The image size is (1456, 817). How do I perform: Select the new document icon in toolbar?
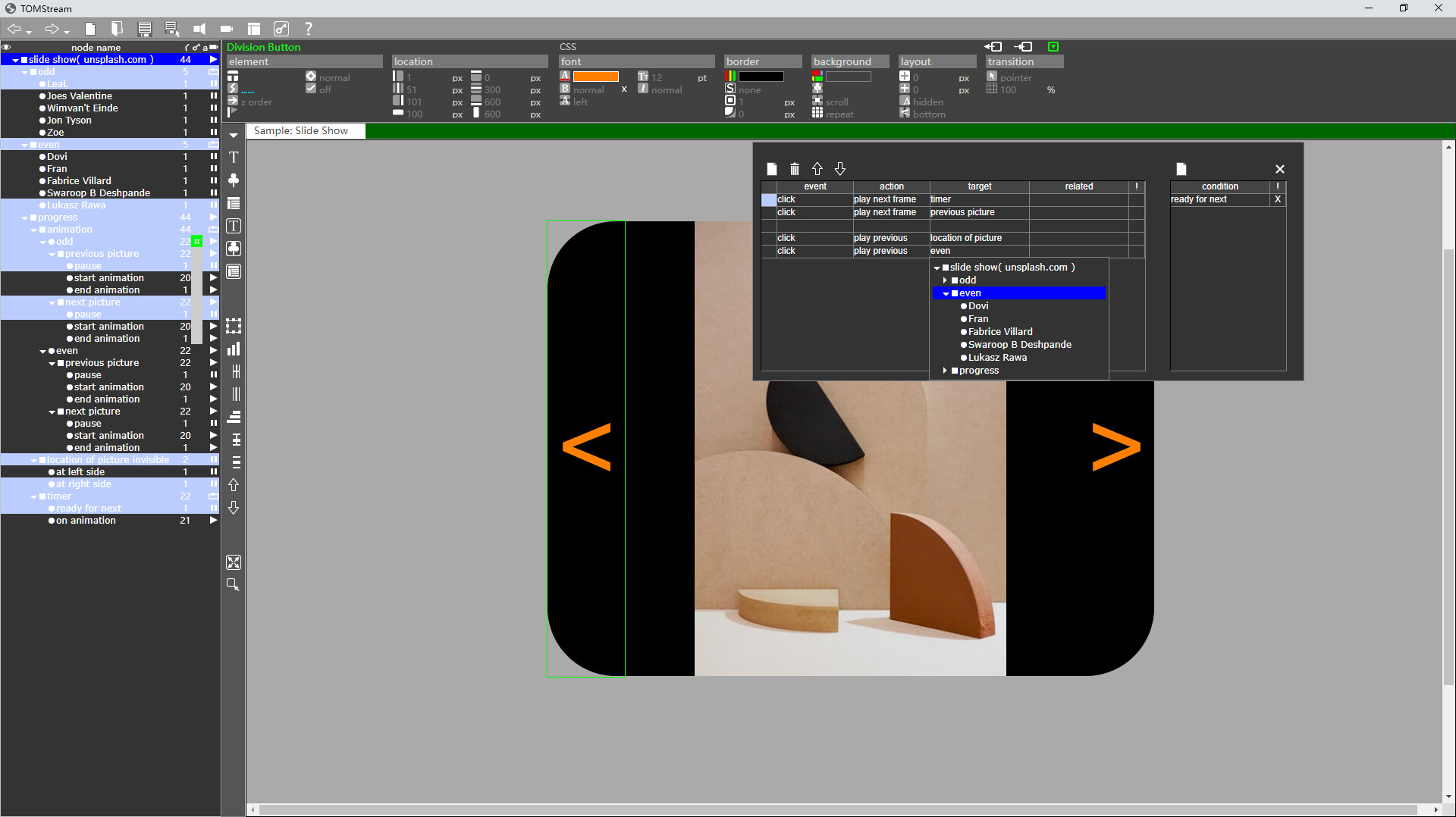pyautogui.click(x=90, y=28)
